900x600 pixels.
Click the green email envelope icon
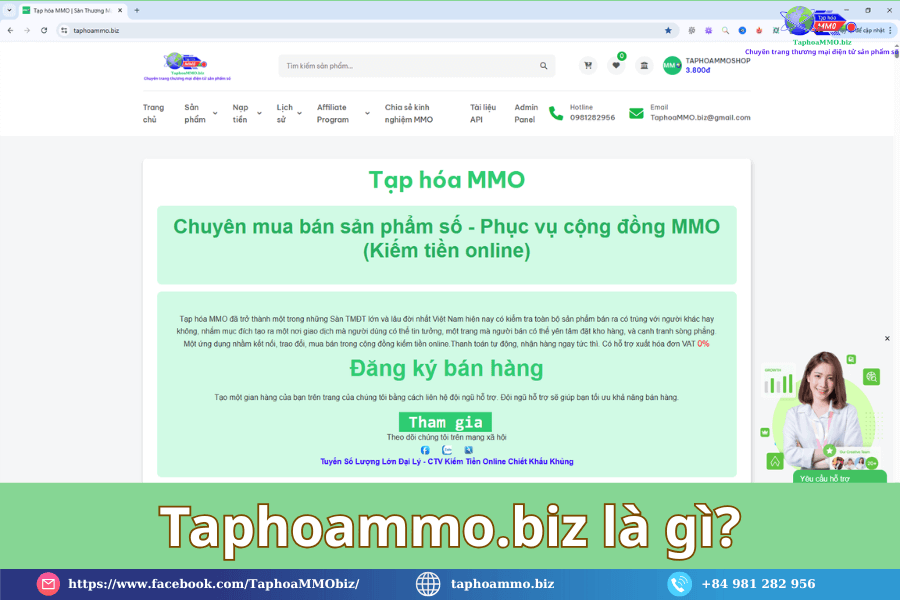[636, 113]
